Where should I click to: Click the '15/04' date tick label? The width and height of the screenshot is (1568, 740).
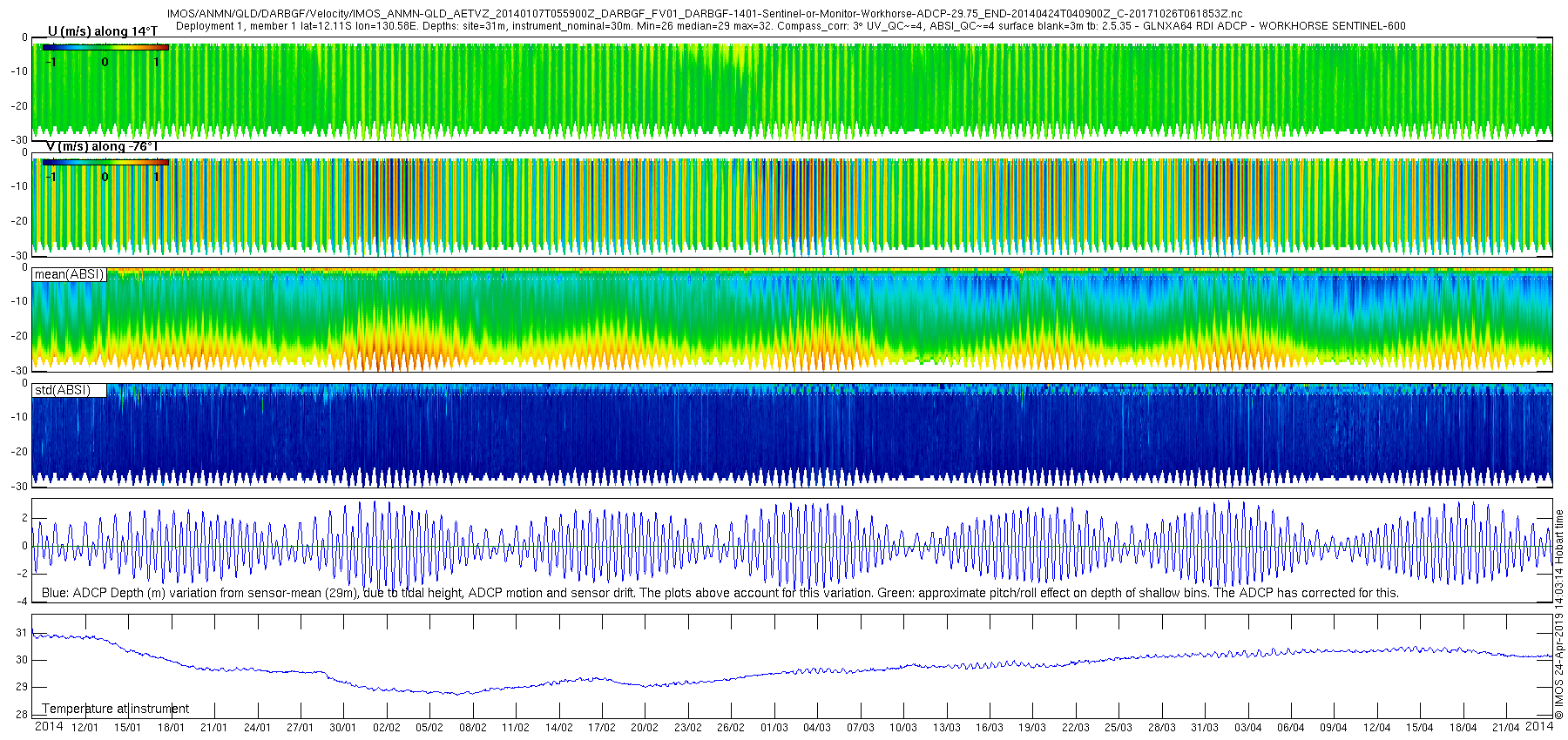click(x=1420, y=728)
